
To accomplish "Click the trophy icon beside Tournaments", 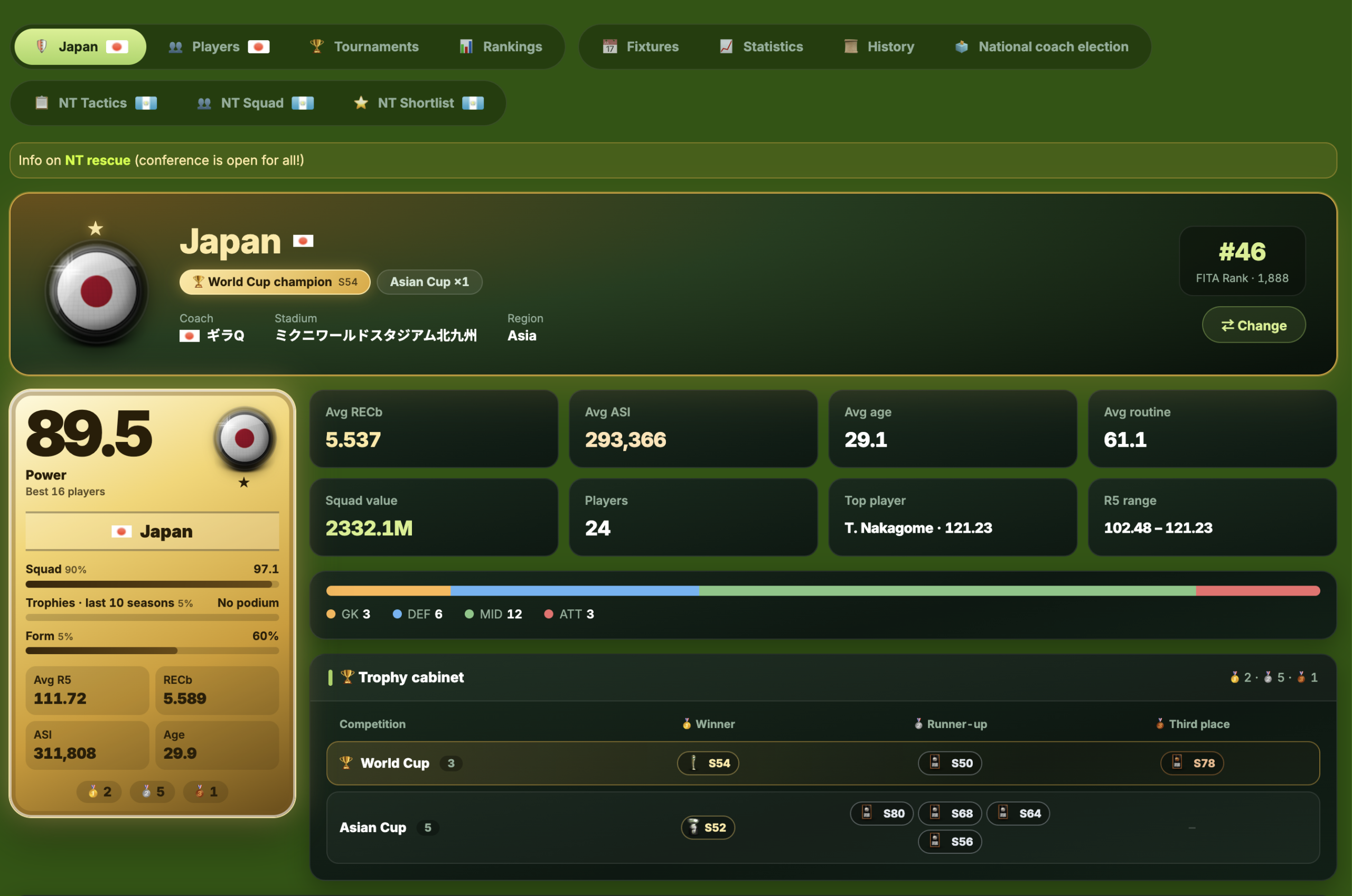I will pyautogui.click(x=316, y=46).
